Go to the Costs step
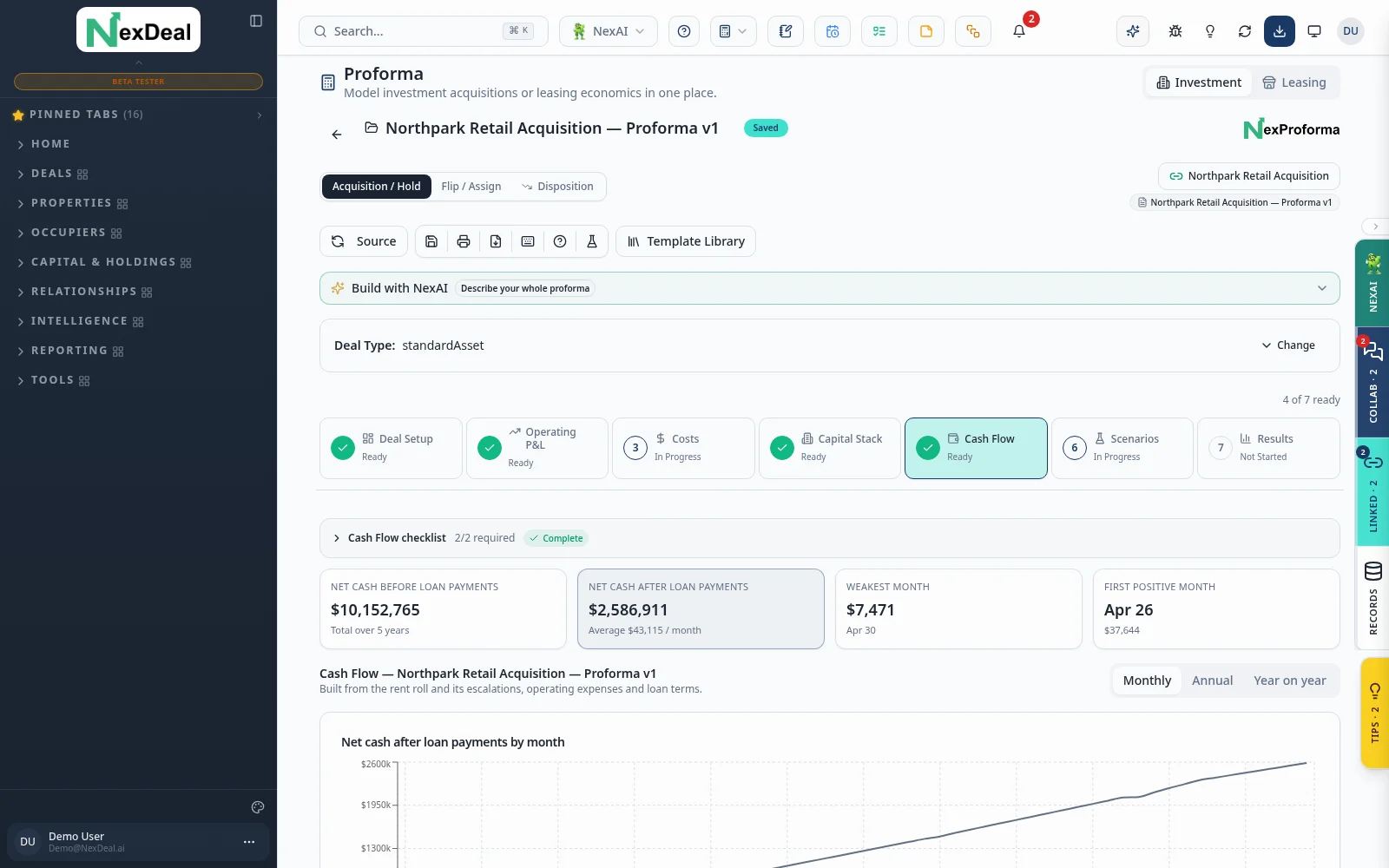The image size is (1389, 868). 683,448
